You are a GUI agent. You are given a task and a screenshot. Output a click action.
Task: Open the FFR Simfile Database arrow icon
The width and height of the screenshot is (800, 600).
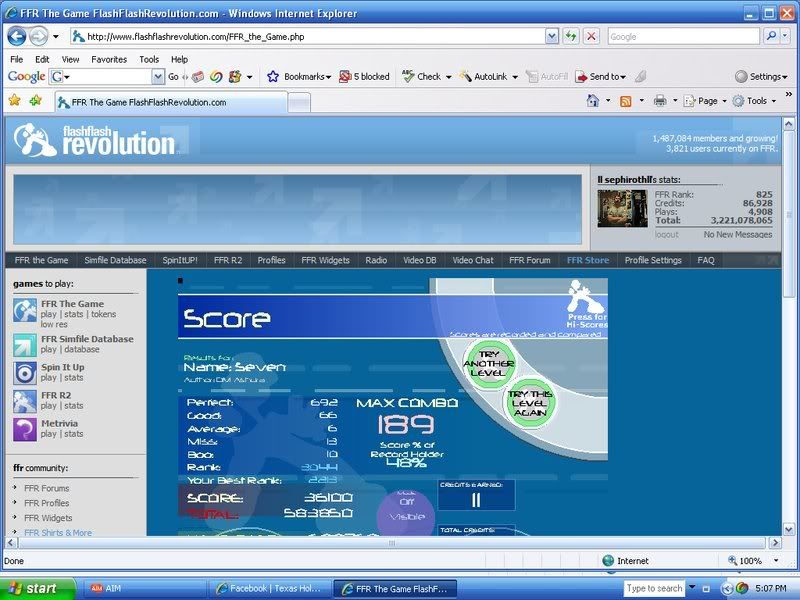(25, 345)
